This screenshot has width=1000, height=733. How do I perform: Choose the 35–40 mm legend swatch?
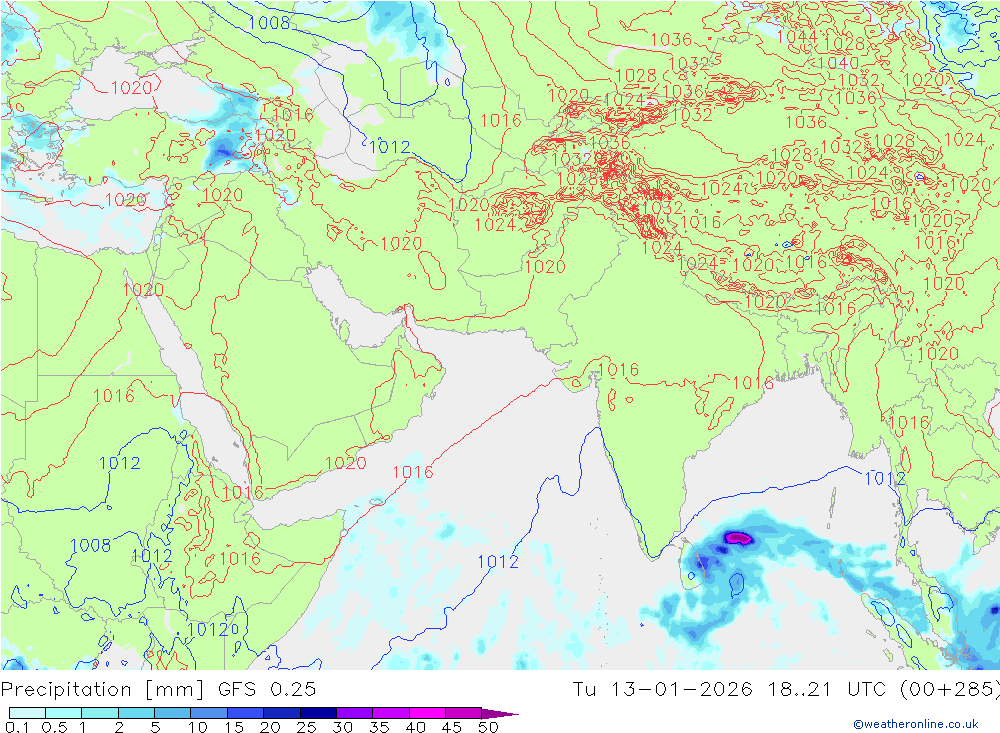390,713
